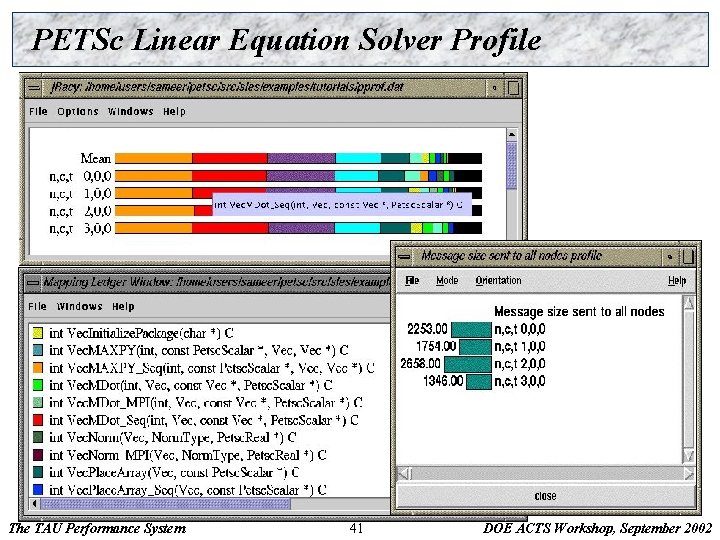Viewport: 720px width, 540px height.
Task: Click vertical scrollbar thumb in jRacy window
Action: [x=512, y=165]
